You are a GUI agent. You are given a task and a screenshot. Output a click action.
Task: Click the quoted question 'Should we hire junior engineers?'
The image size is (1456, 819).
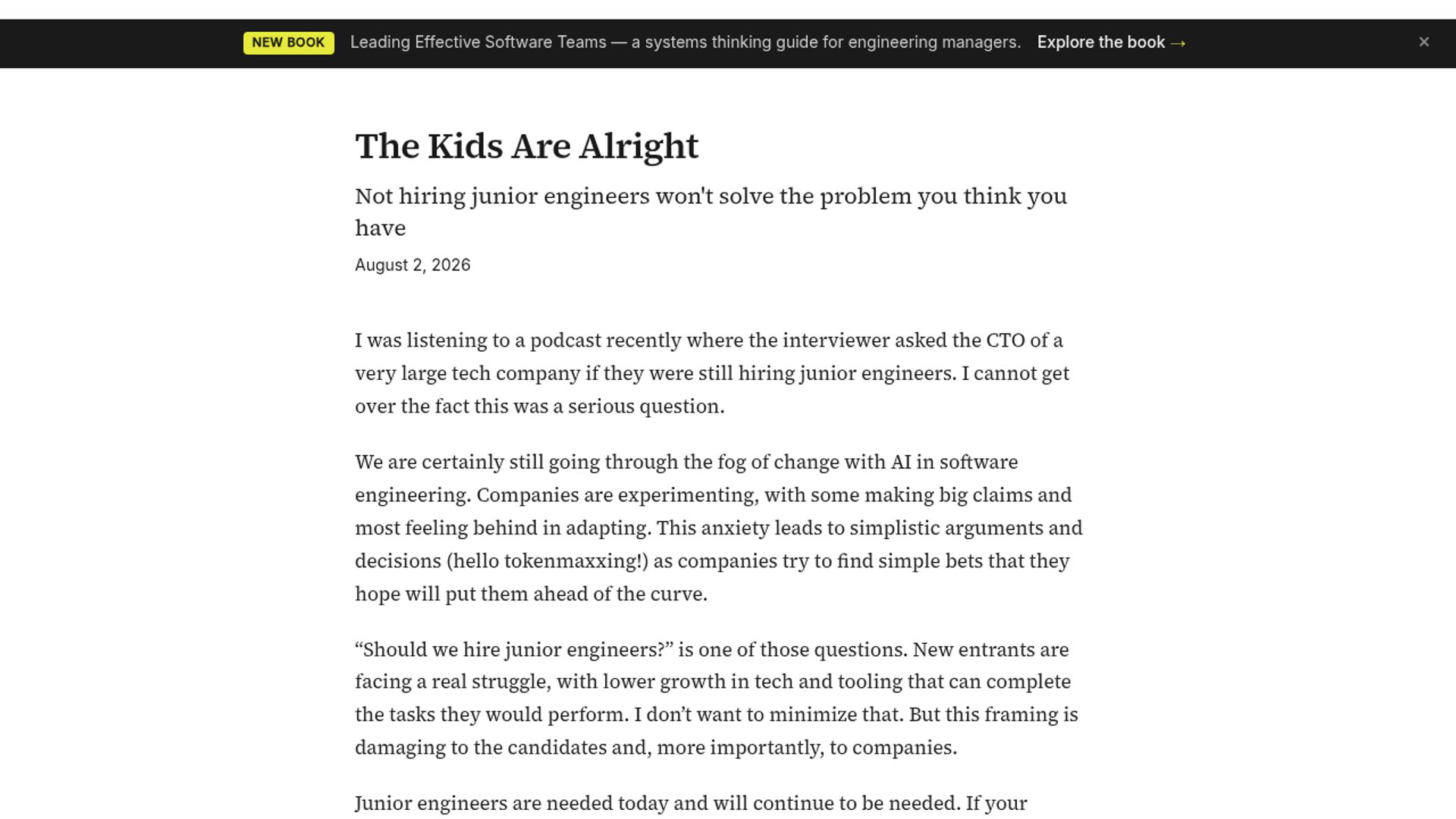514,650
